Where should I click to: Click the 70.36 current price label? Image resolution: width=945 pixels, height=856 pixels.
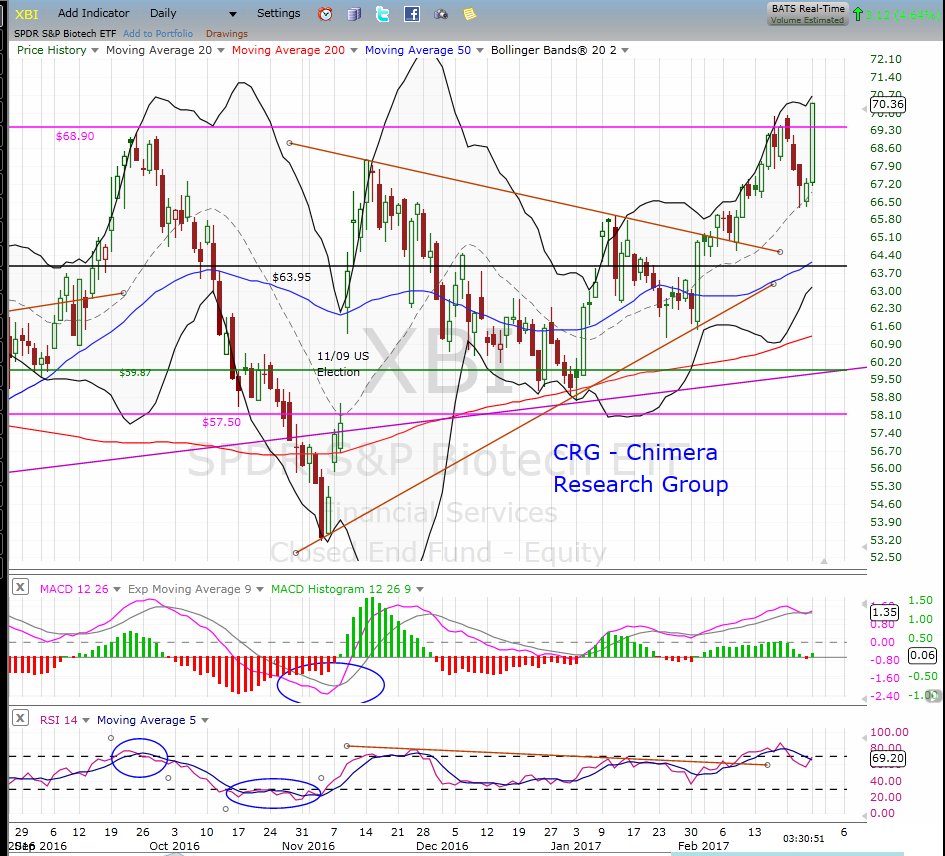888,104
